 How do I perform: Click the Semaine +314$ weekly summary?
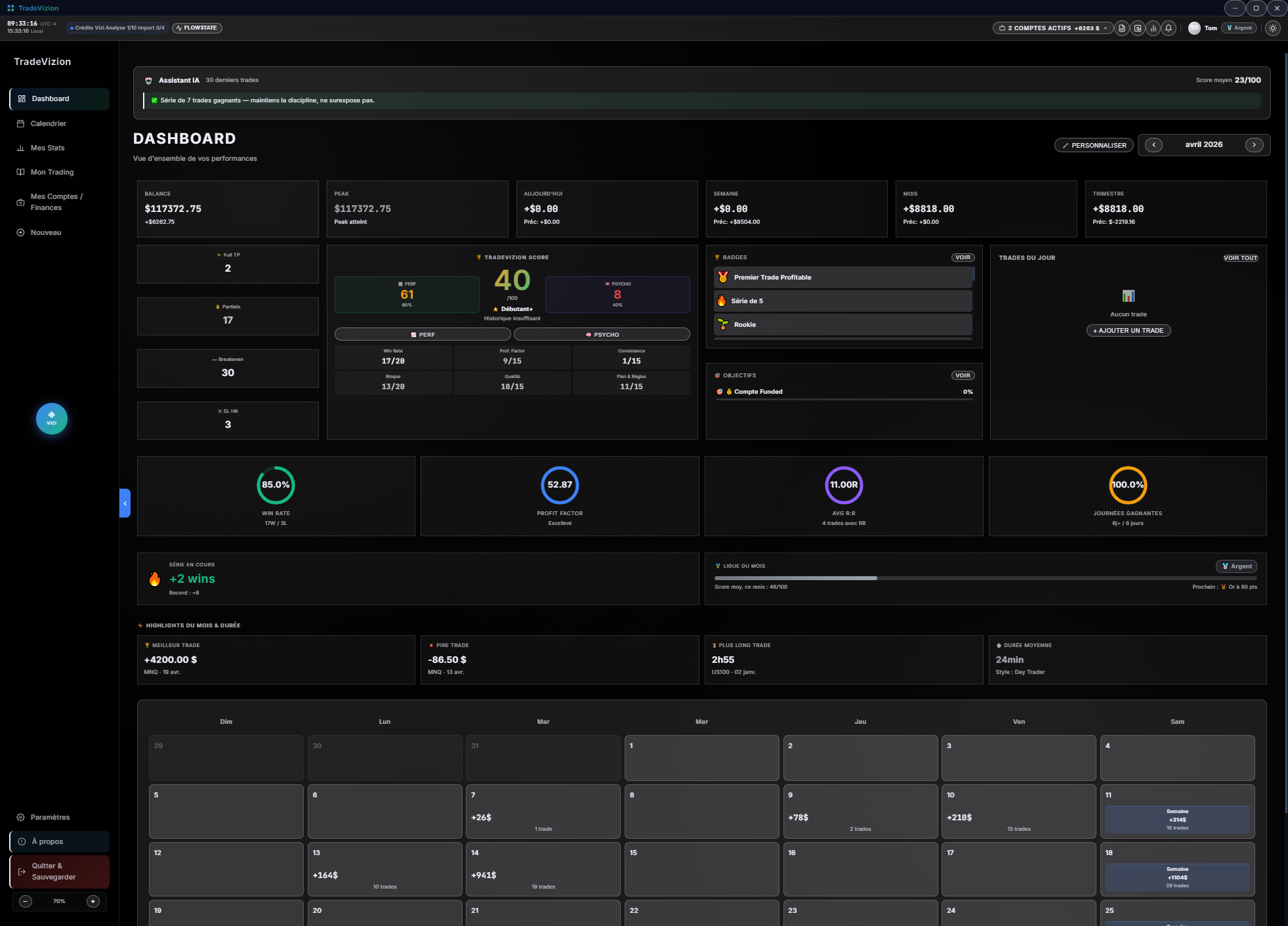coord(1178,820)
